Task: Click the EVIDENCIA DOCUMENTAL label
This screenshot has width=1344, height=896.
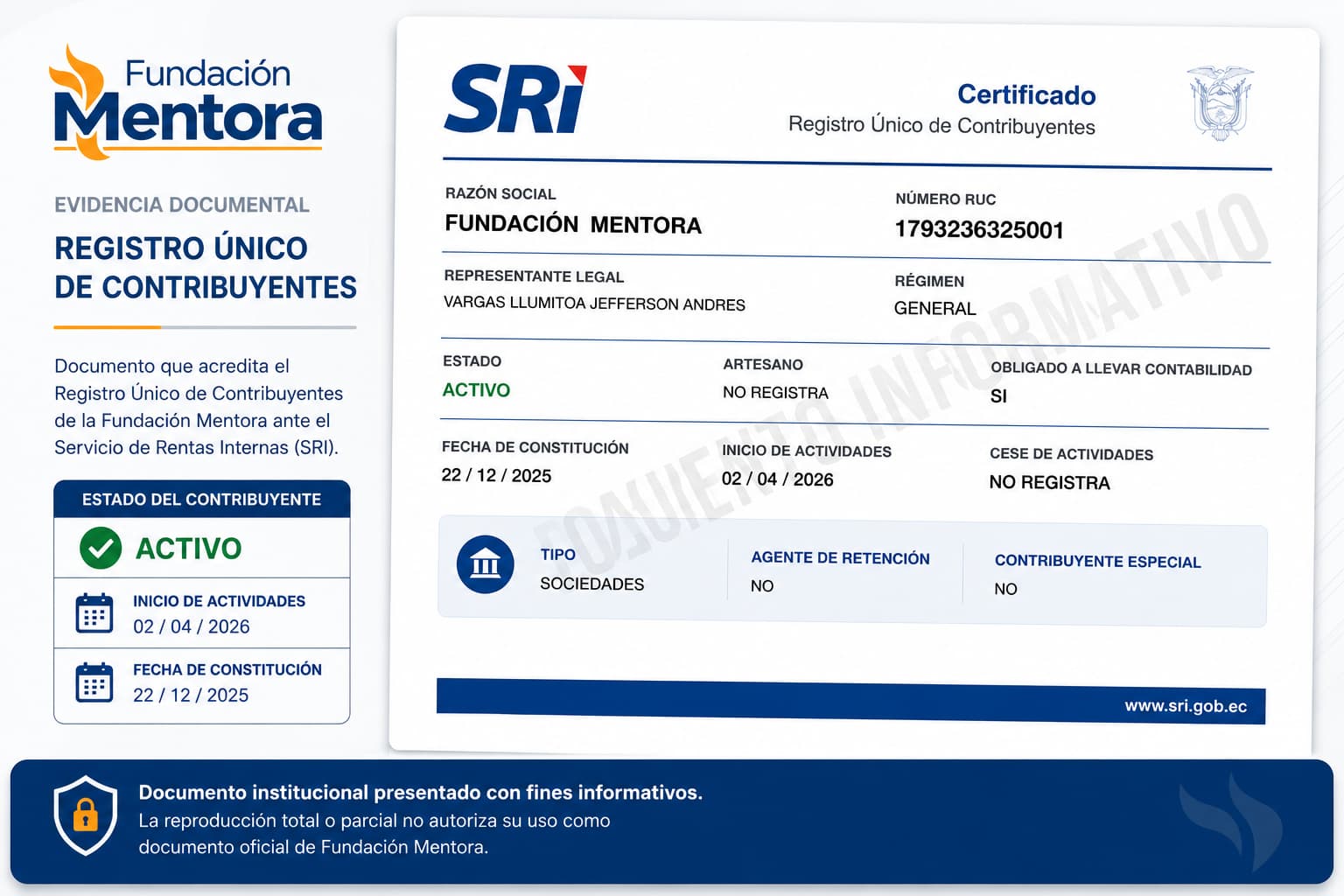Action: tap(182, 205)
